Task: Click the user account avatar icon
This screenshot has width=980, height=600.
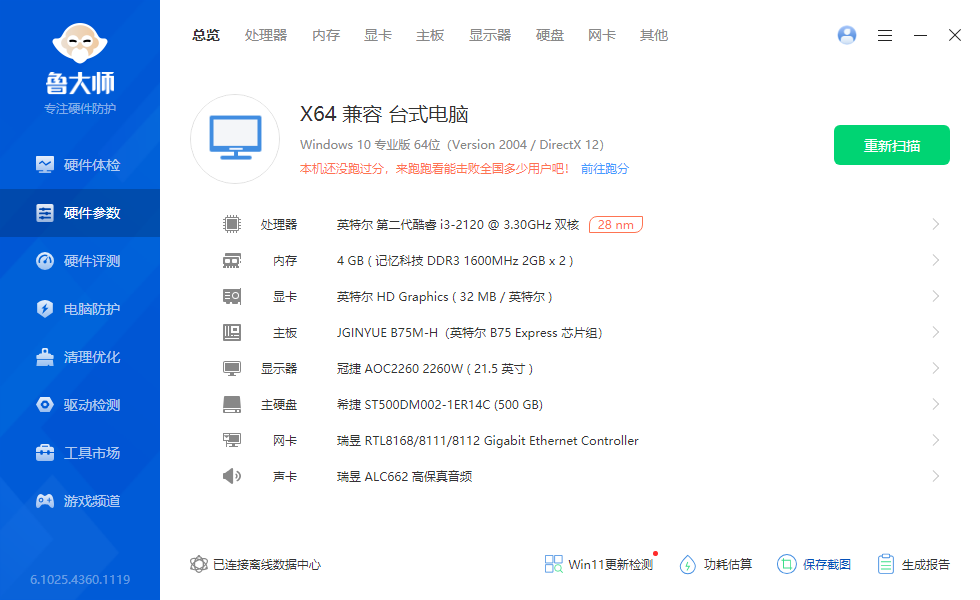Action: click(847, 35)
